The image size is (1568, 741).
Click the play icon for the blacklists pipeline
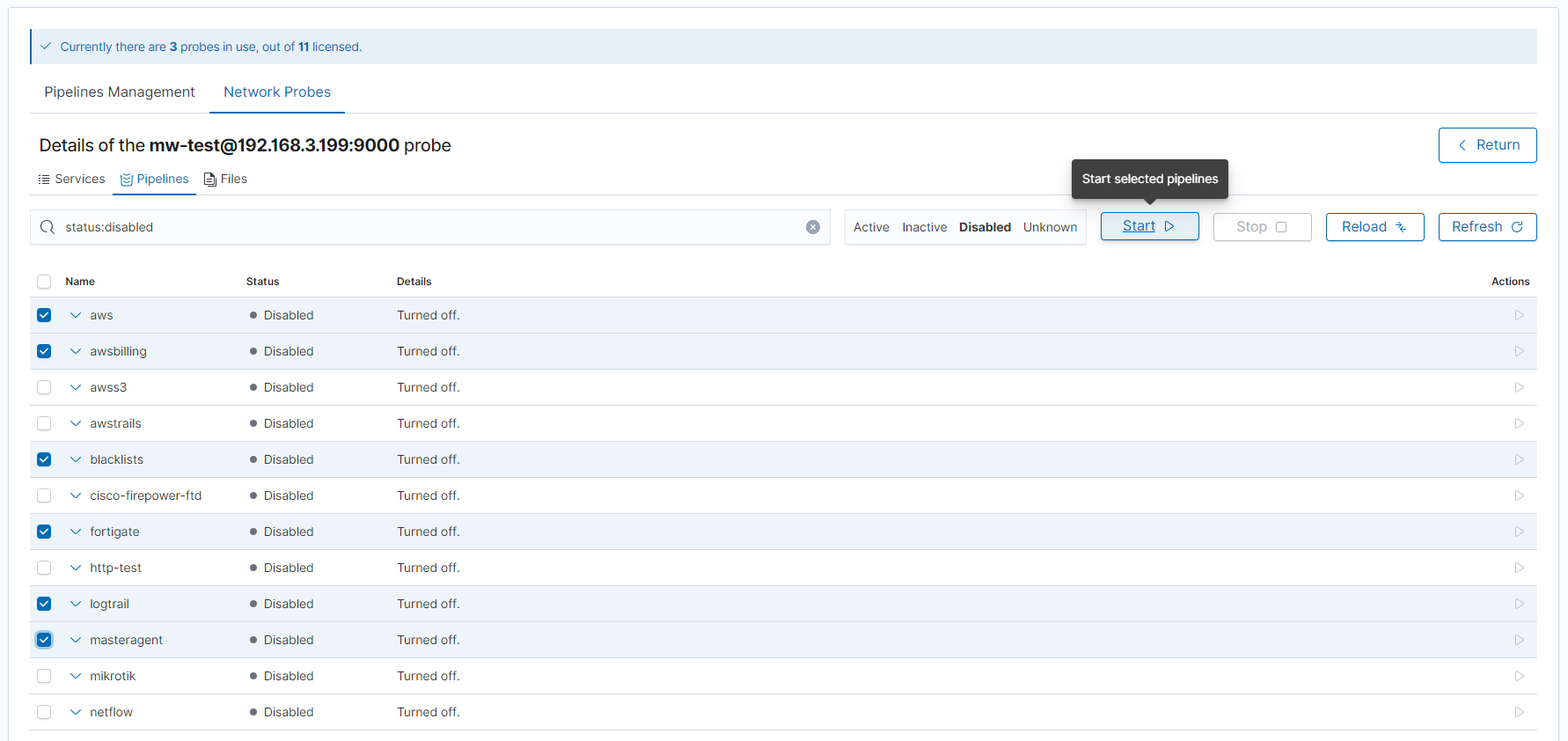(1519, 459)
